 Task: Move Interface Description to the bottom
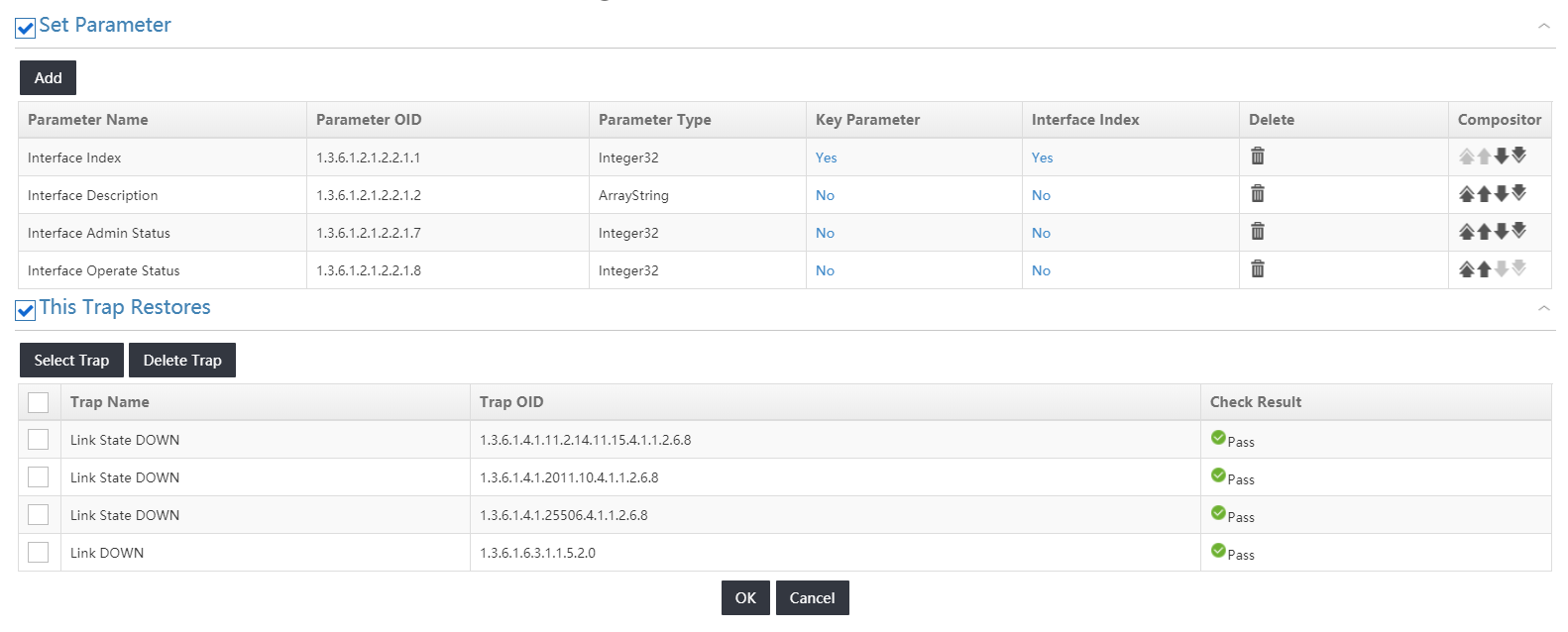(x=1518, y=193)
